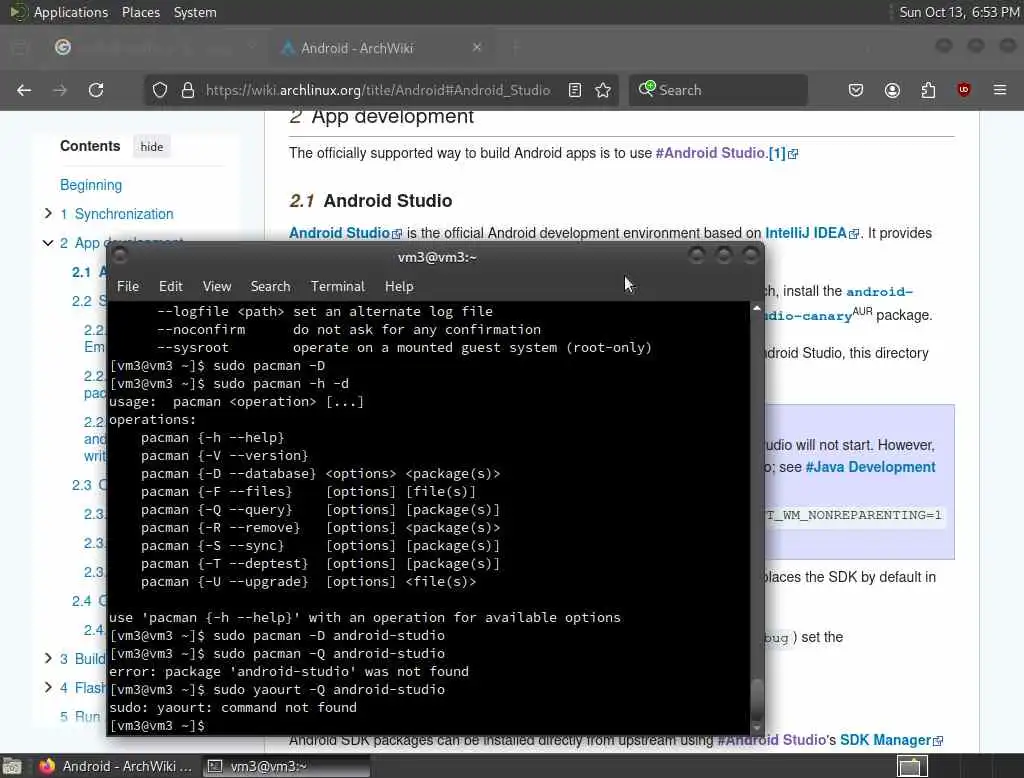The height and width of the screenshot is (778, 1024).
Task: Open terminal View menu
Action: (217, 286)
